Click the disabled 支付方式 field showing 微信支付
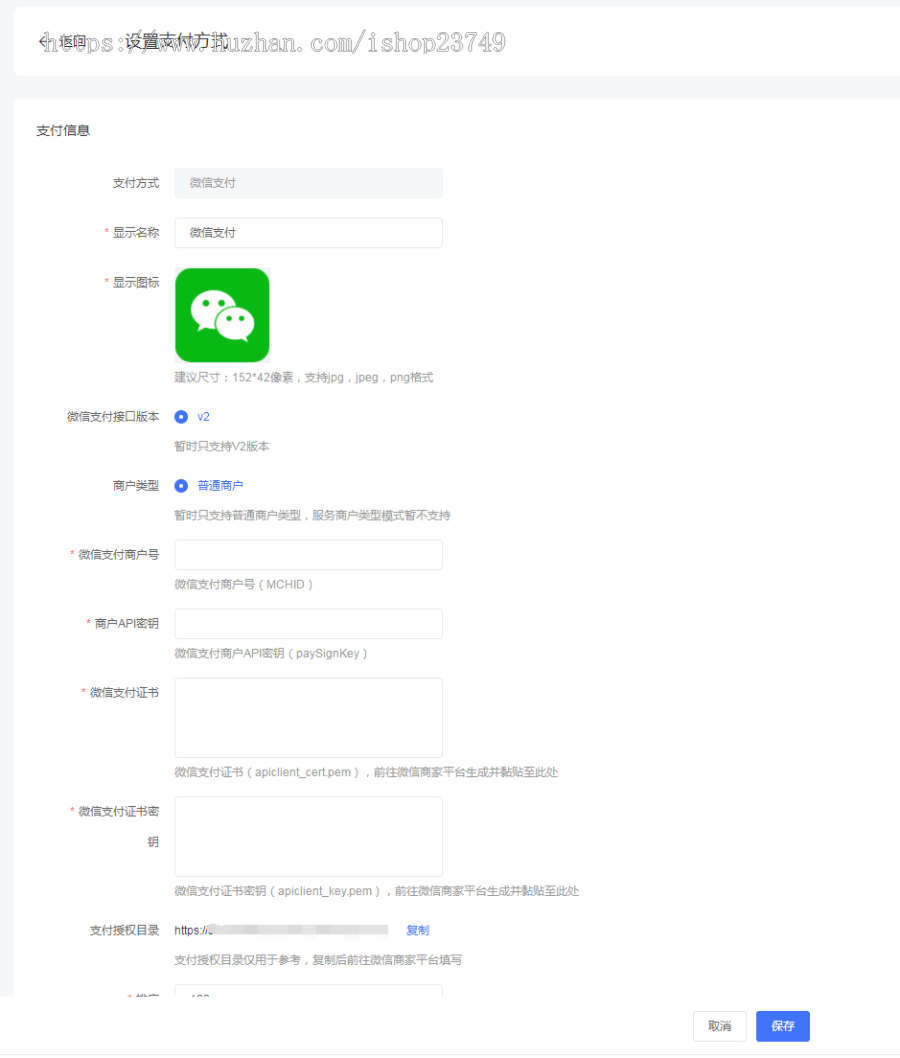The width and height of the screenshot is (900, 1058). tap(308, 183)
